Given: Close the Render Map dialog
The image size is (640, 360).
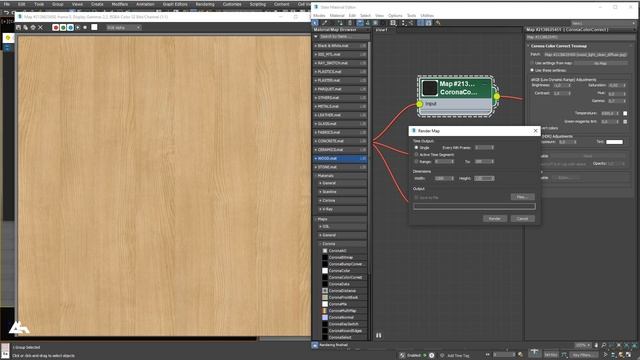Looking at the screenshot, I should 536,131.
